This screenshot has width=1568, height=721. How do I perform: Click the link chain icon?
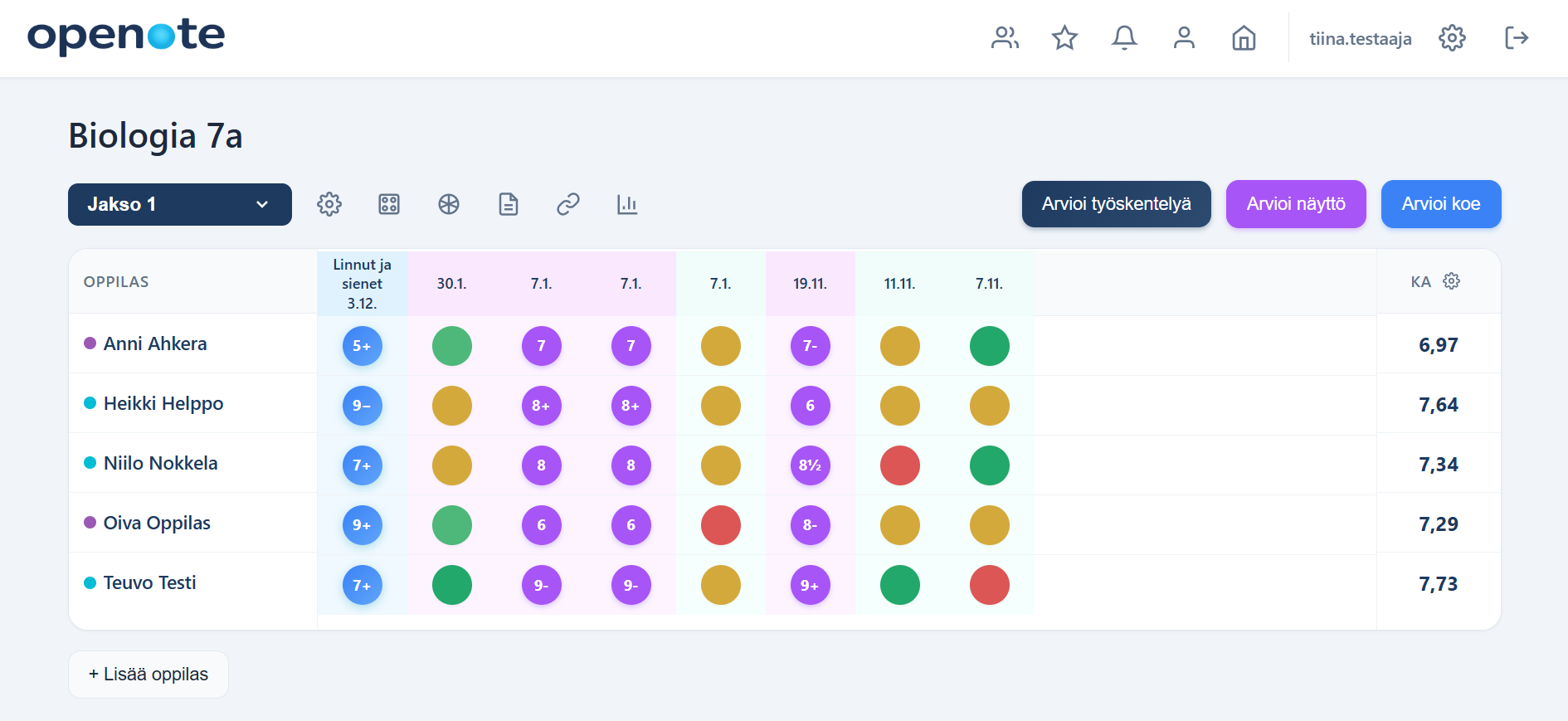point(568,204)
